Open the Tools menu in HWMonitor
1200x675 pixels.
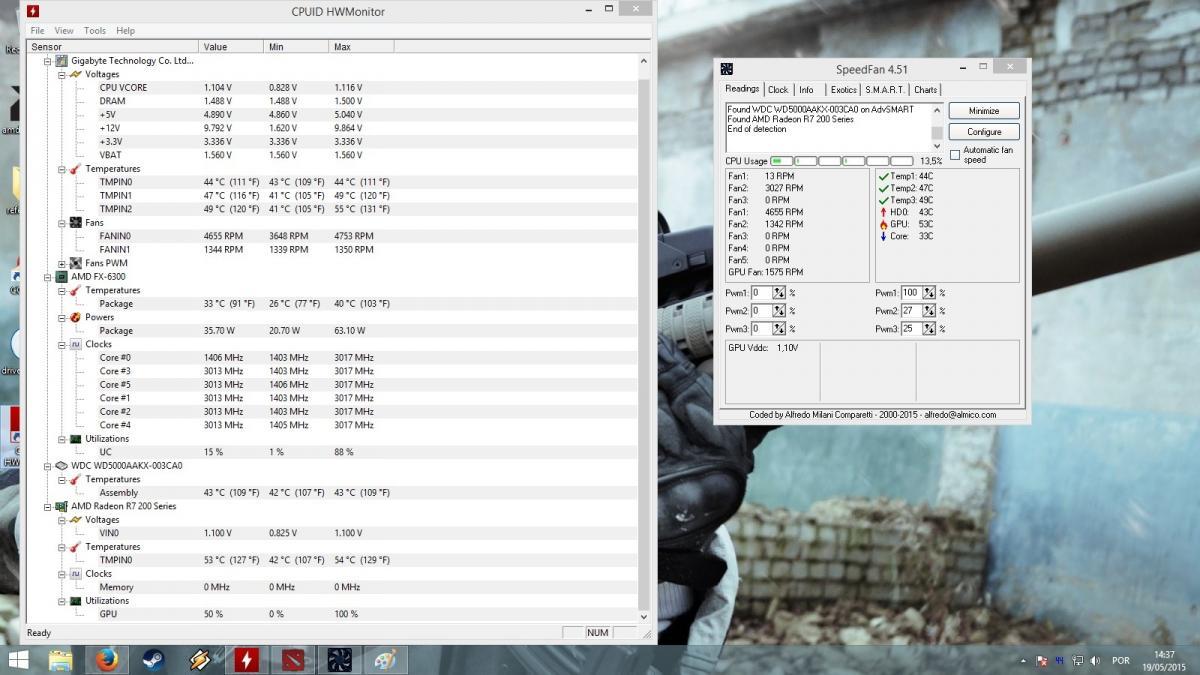pyautogui.click(x=95, y=31)
